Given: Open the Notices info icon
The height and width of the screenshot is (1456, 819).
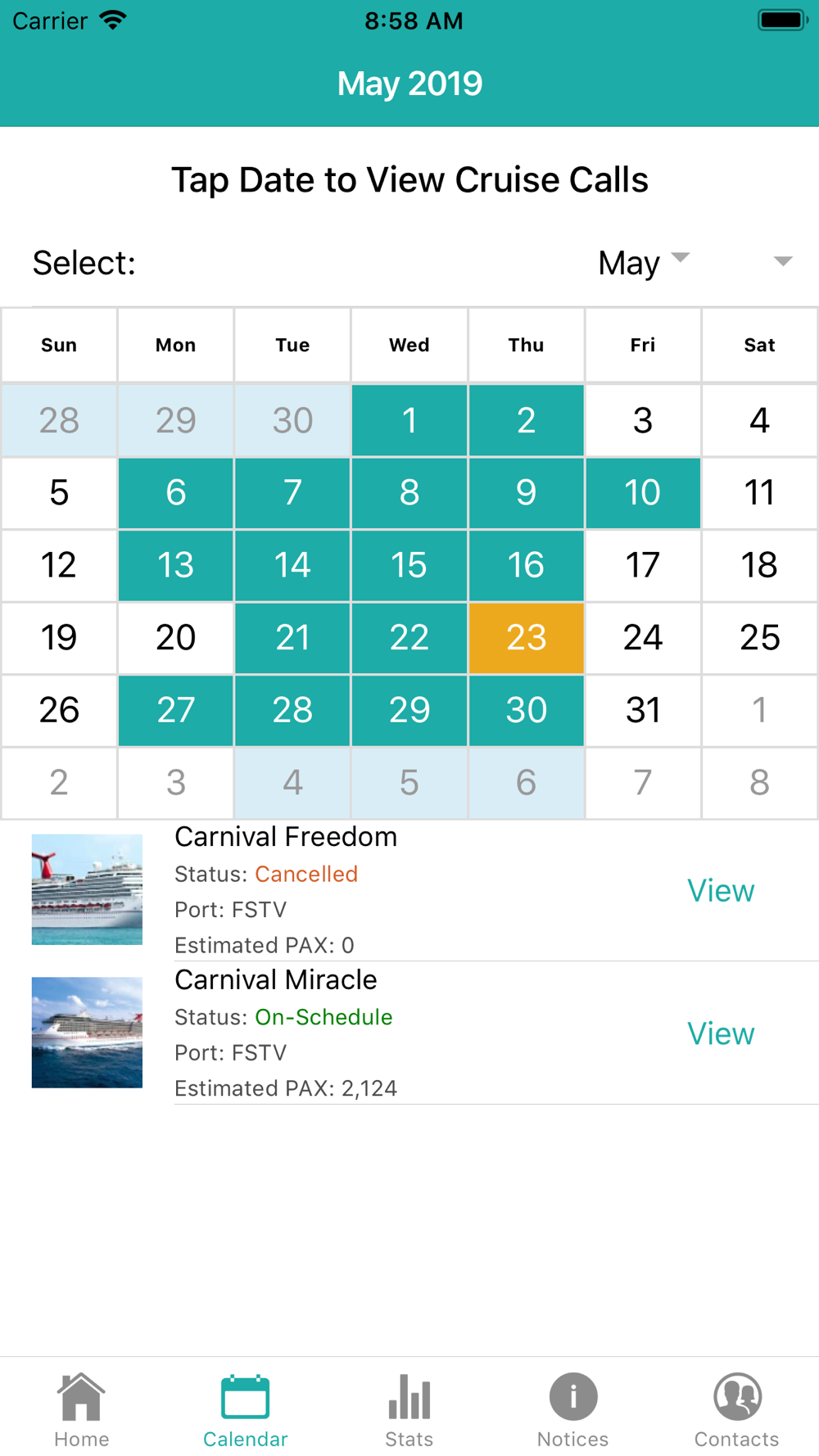Looking at the screenshot, I should (x=573, y=1397).
